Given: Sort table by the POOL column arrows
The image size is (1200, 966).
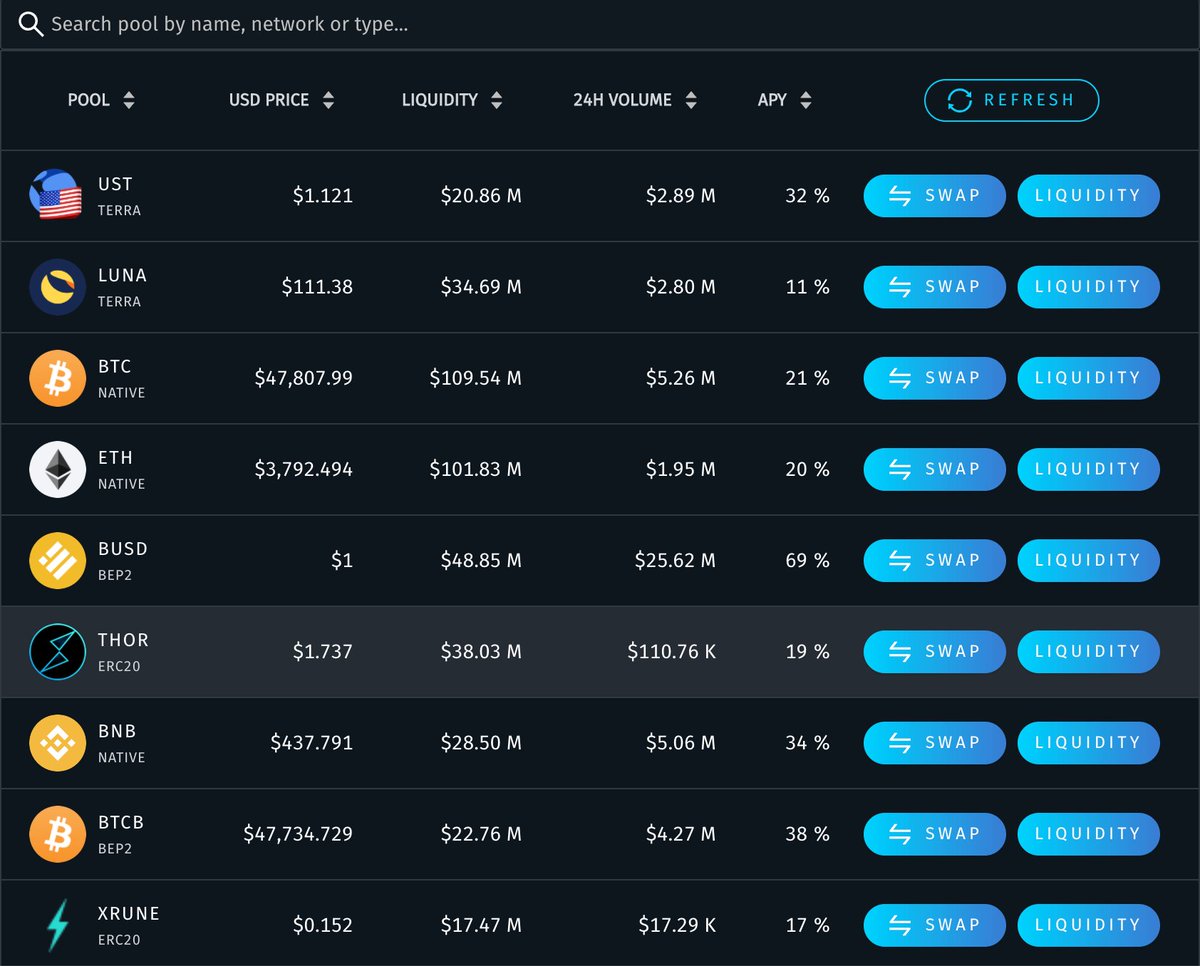Looking at the screenshot, I should (x=128, y=100).
